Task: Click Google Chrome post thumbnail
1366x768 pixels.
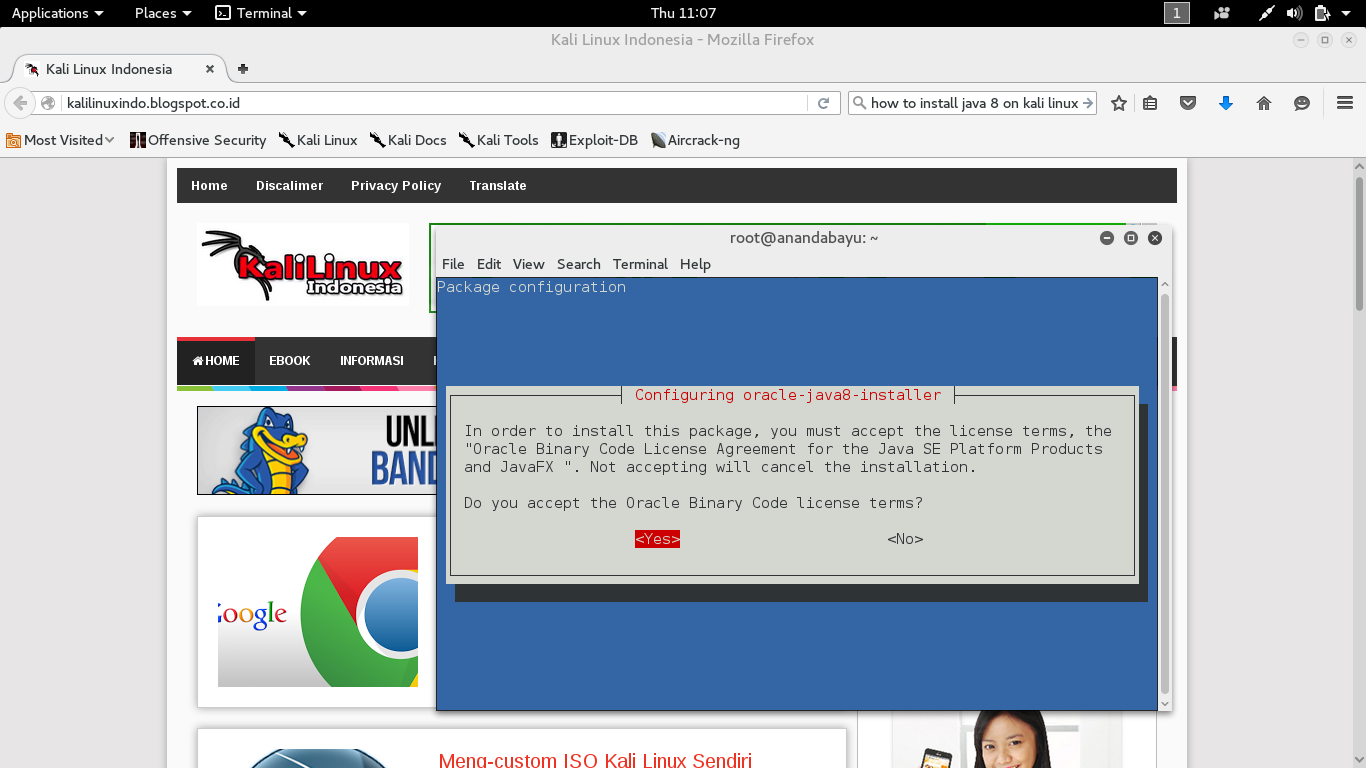Action: [318, 612]
